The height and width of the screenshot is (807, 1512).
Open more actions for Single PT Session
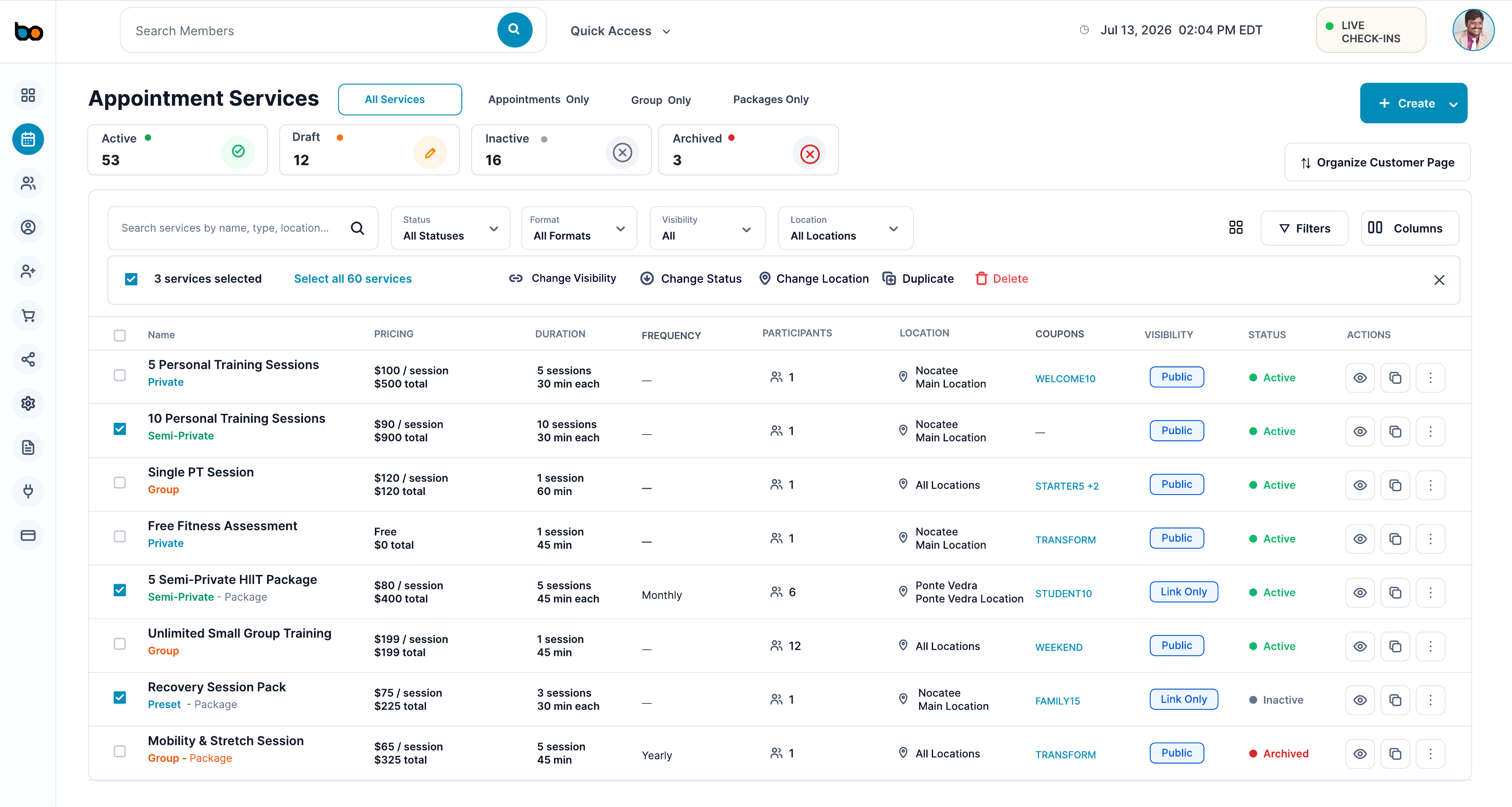(1430, 485)
